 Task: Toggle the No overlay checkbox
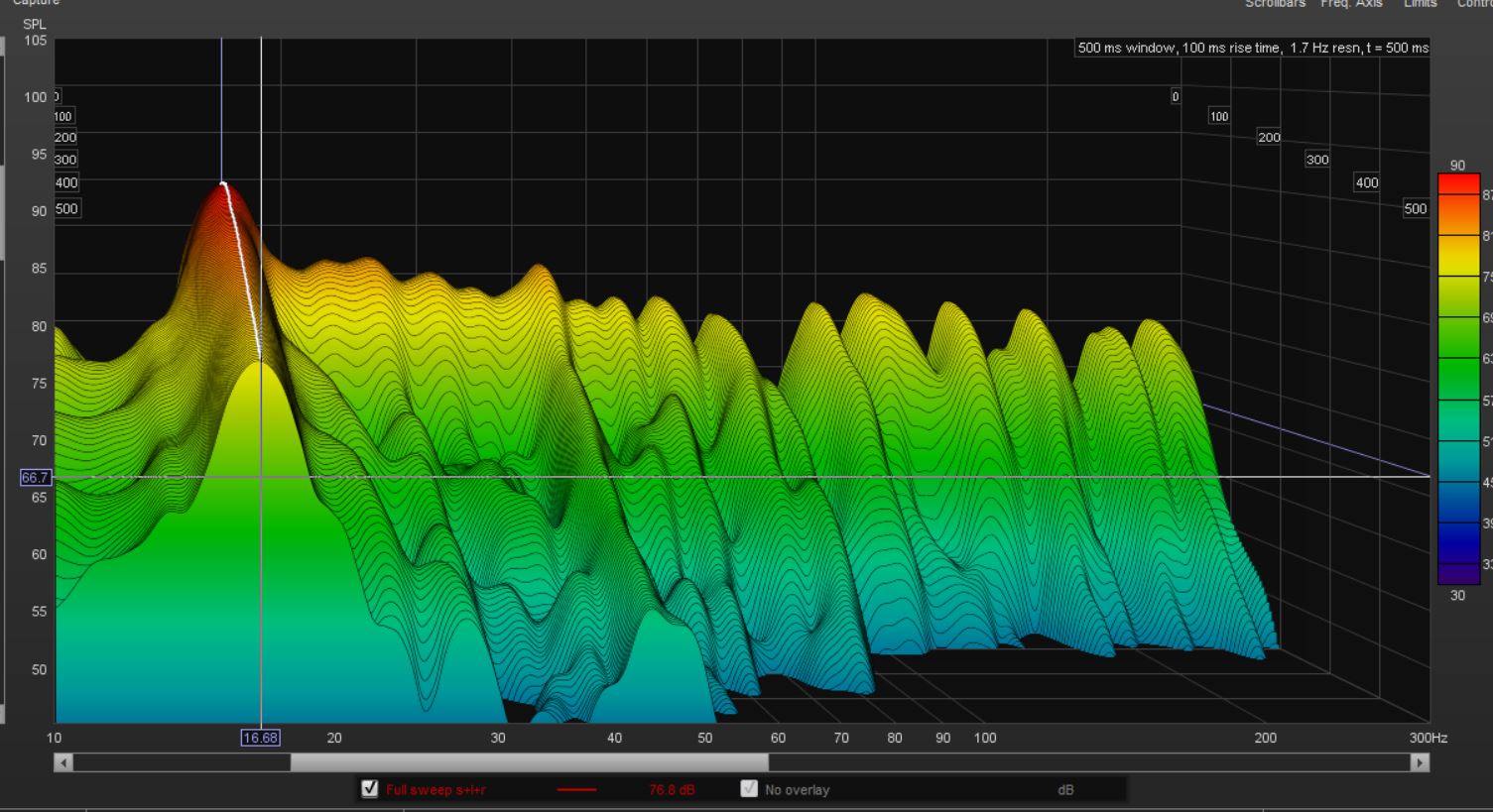pyautogui.click(x=749, y=789)
